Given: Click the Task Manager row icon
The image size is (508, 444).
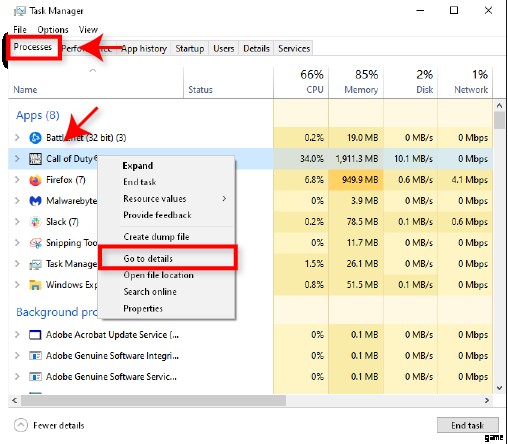Looking at the screenshot, I should pyautogui.click(x=35, y=264).
